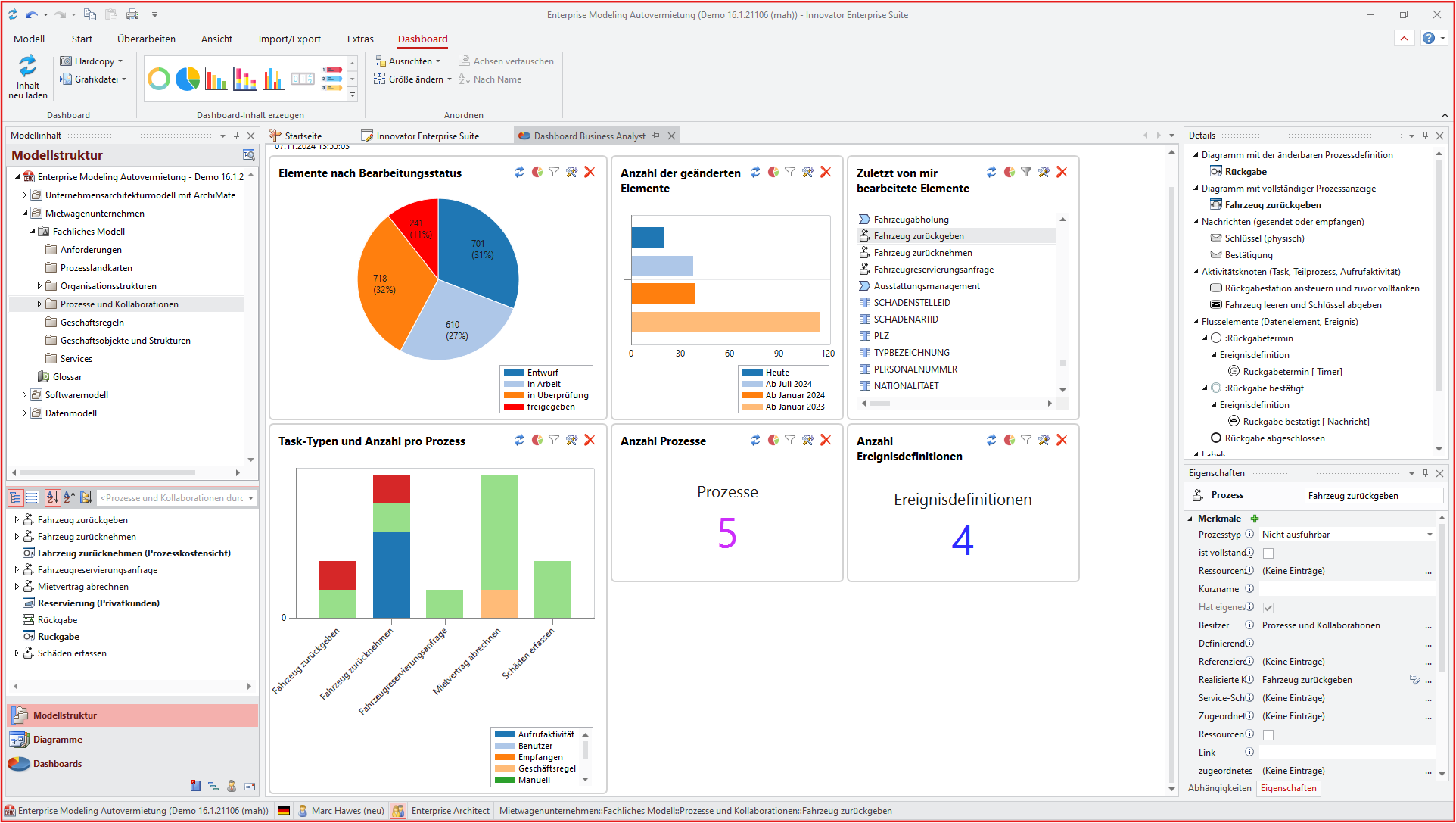
Task: Remove the Anzahl Ereignisdefinitionen widget
Action: click(x=1062, y=440)
